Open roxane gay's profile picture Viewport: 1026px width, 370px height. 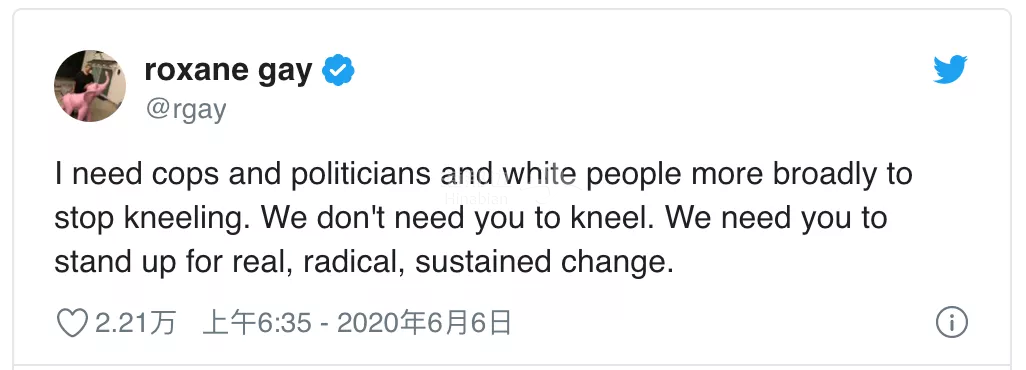click(90, 86)
